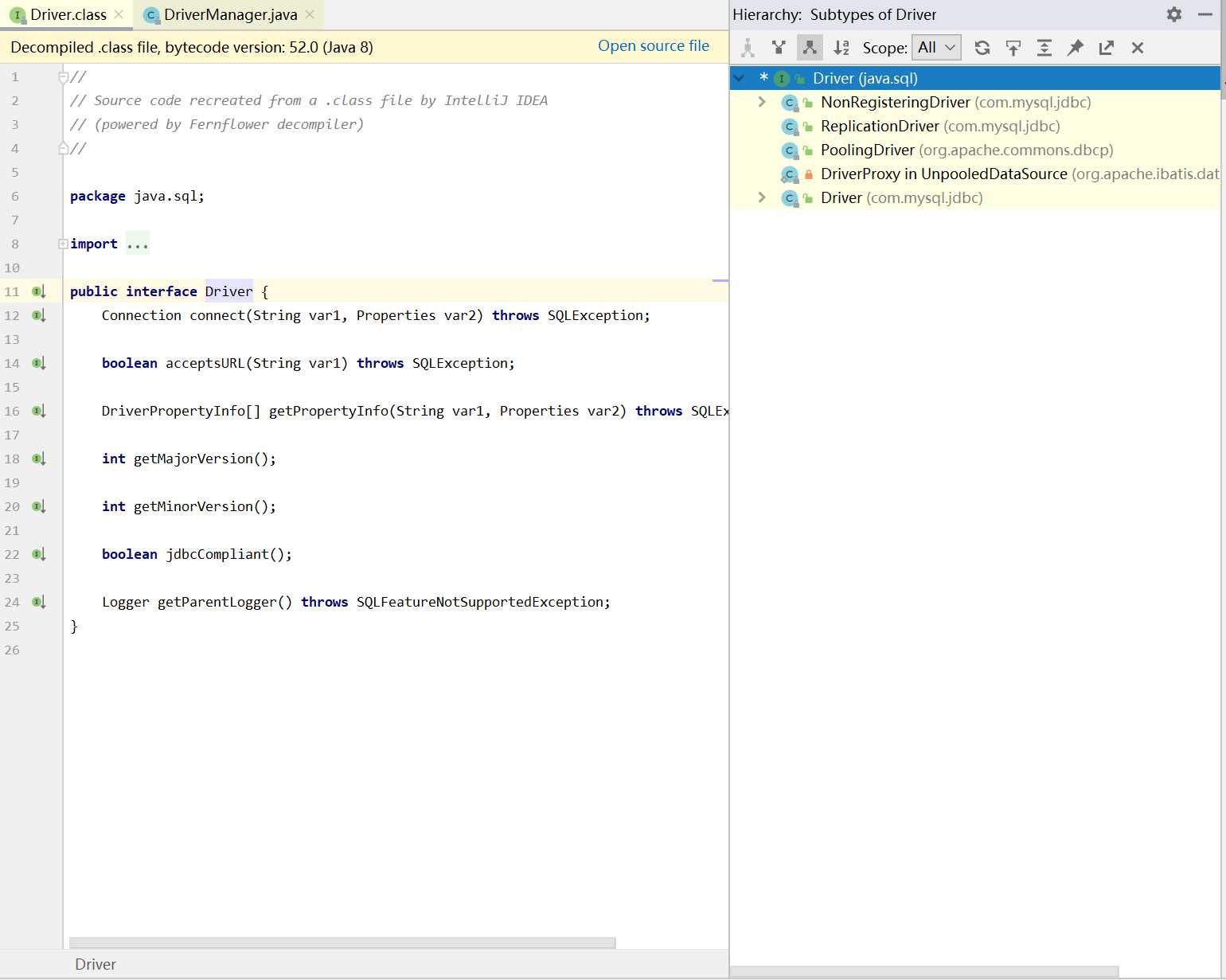Select ReplicationDriver in hierarchy

(975, 126)
